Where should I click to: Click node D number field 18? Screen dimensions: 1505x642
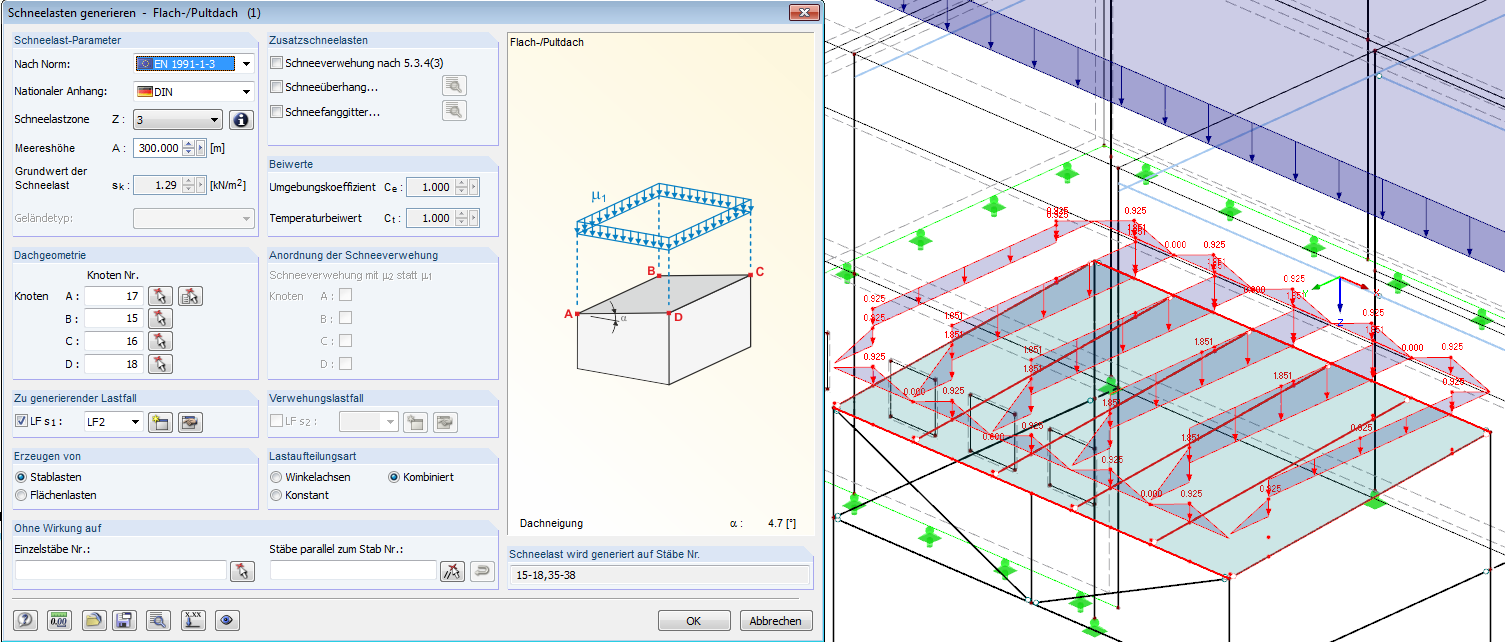[x=115, y=364]
